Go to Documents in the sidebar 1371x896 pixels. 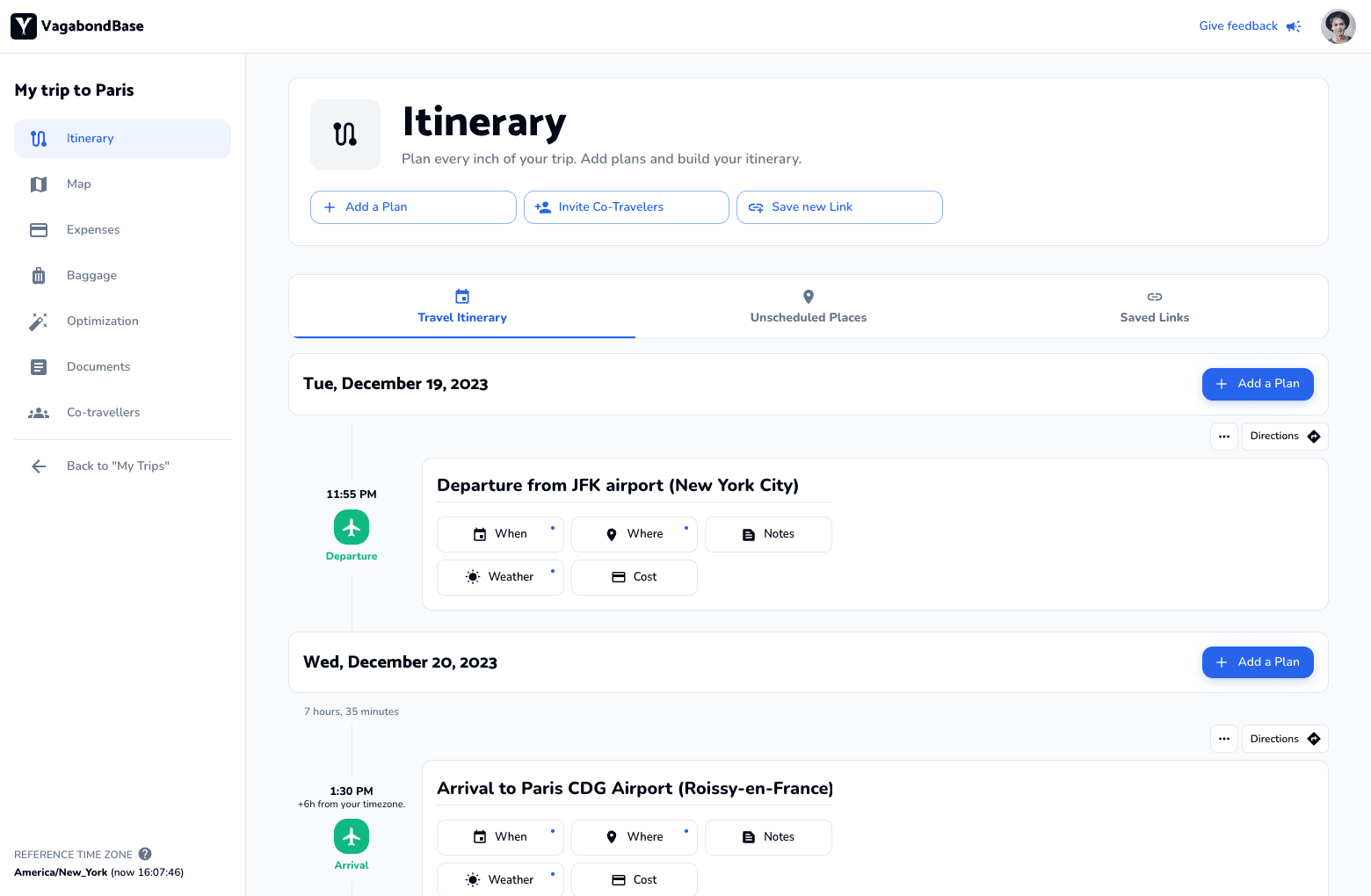[x=98, y=367]
